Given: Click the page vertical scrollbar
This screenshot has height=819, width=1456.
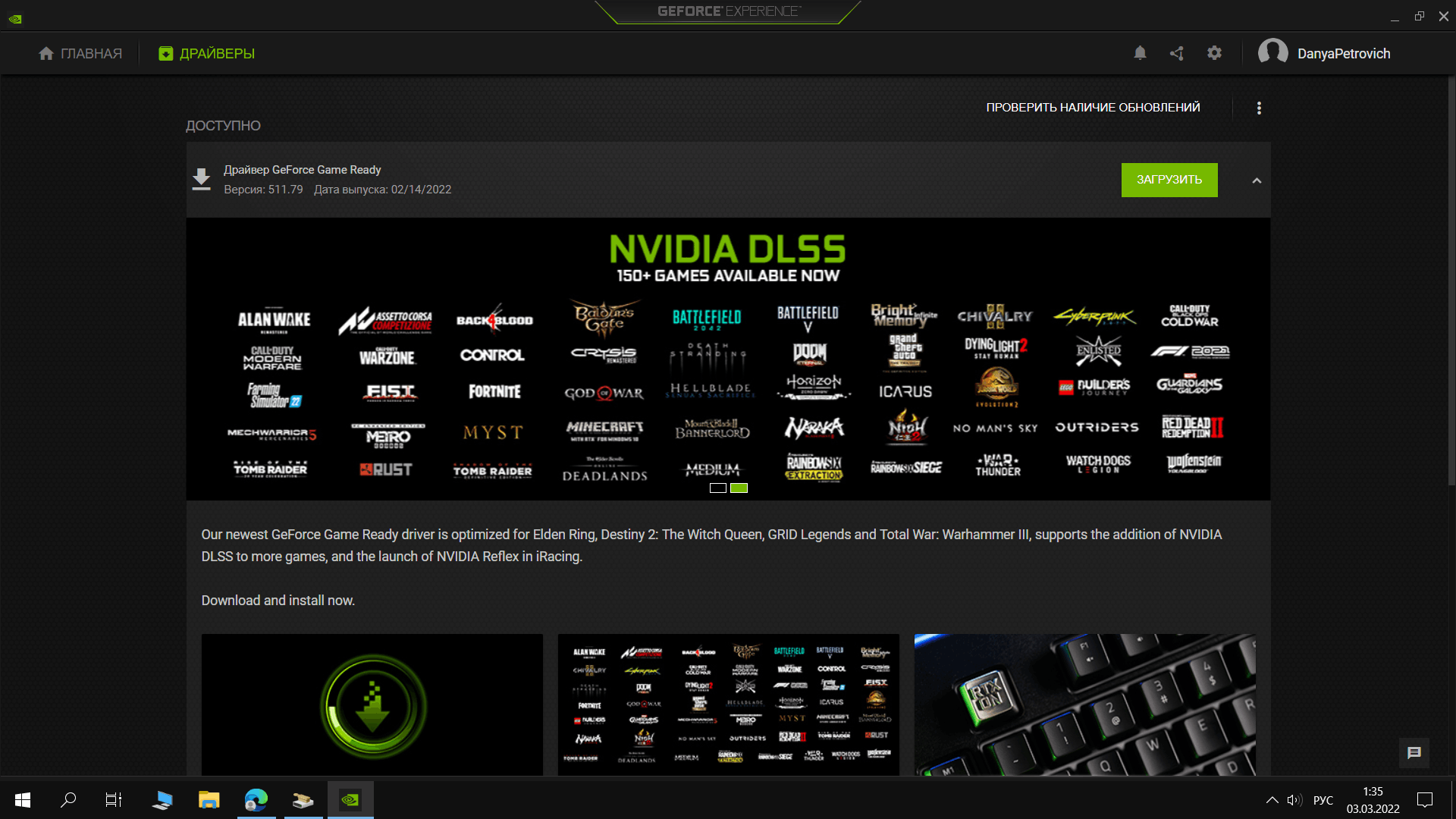Looking at the screenshot, I should [x=1451, y=281].
